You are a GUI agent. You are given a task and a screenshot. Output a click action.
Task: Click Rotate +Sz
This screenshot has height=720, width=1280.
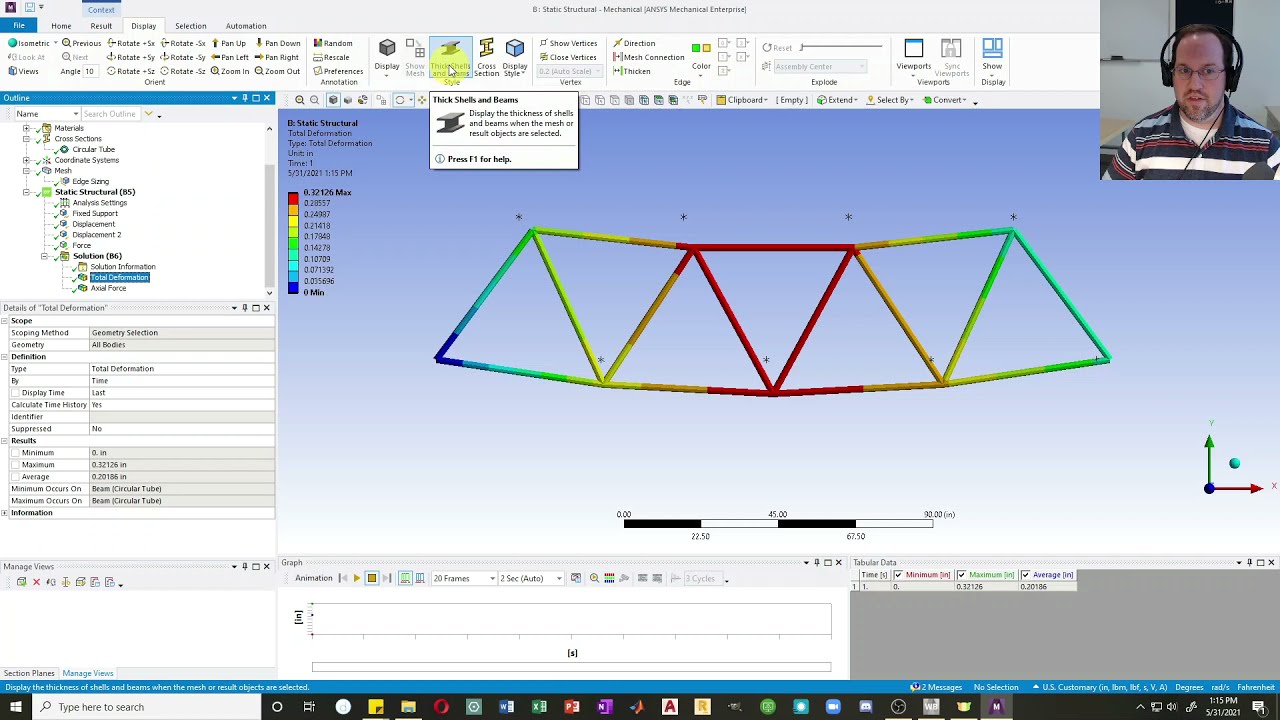point(131,71)
